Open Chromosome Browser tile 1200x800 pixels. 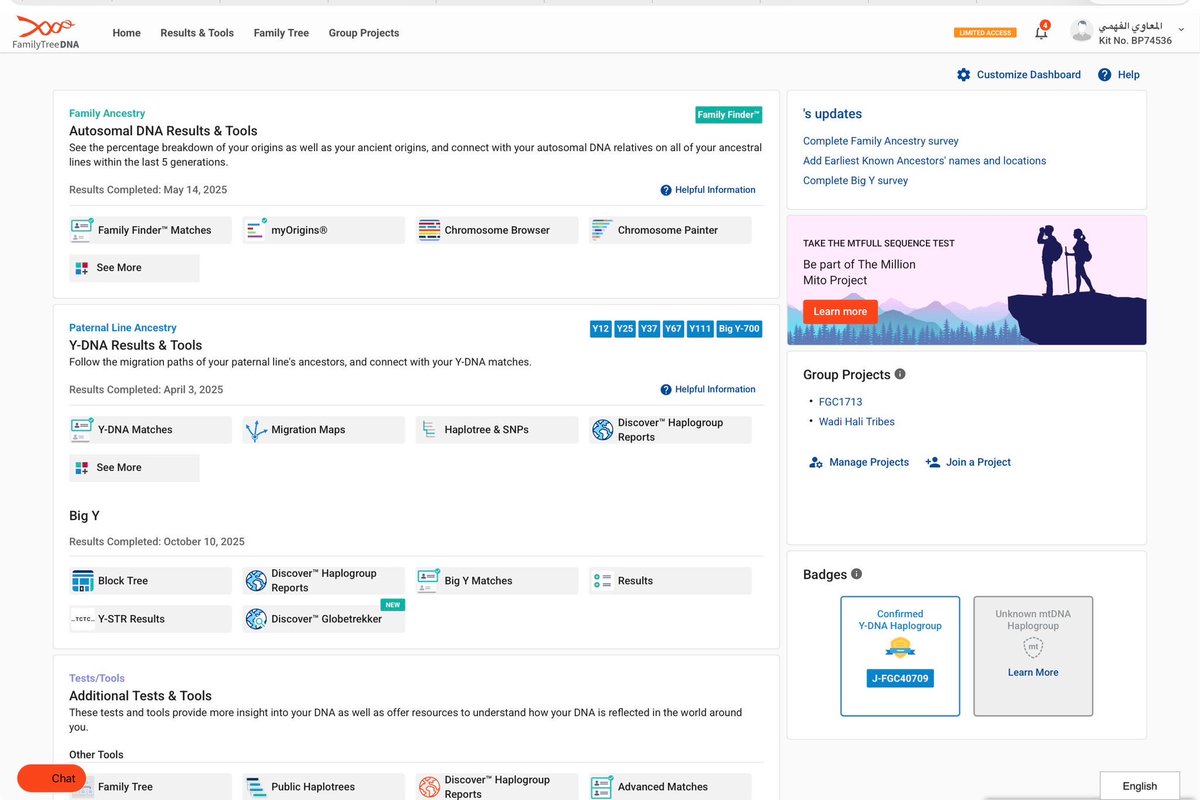pos(497,230)
